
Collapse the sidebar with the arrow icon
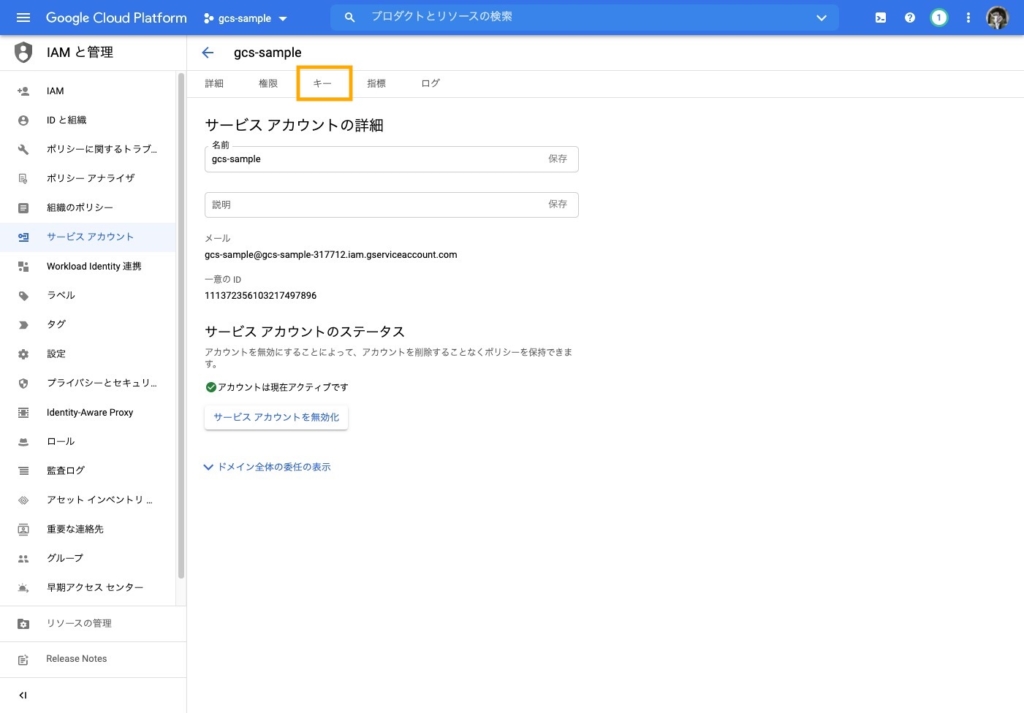(x=23, y=695)
